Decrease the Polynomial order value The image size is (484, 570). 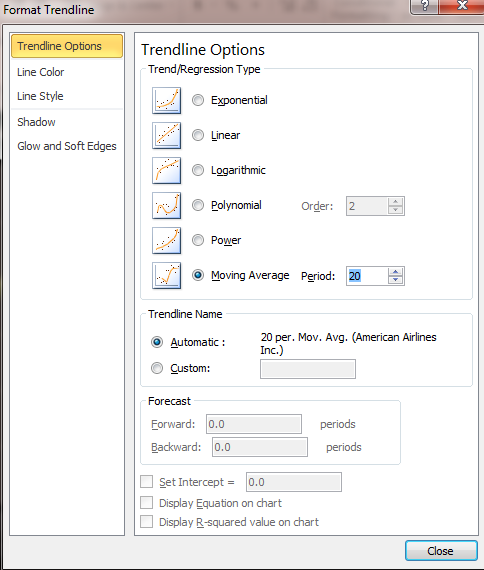pos(395,210)
